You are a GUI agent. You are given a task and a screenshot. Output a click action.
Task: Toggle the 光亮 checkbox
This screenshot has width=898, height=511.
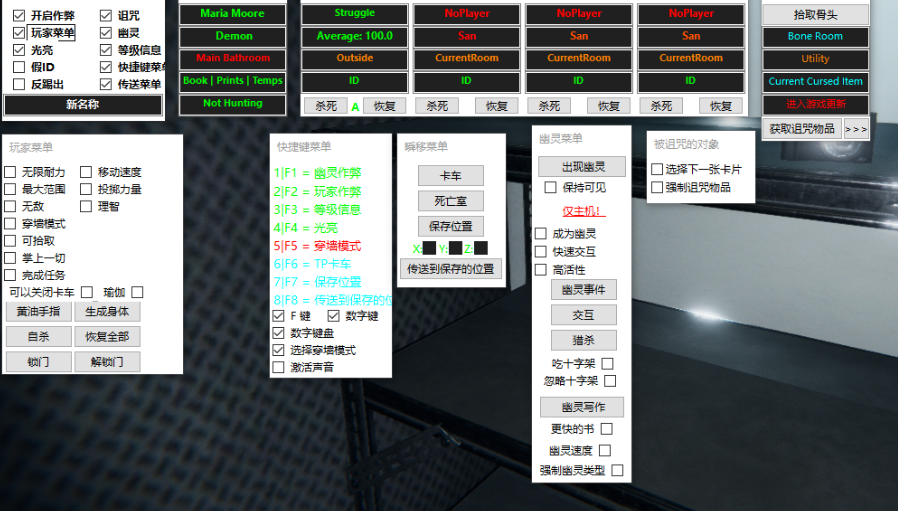pos(19,50)
